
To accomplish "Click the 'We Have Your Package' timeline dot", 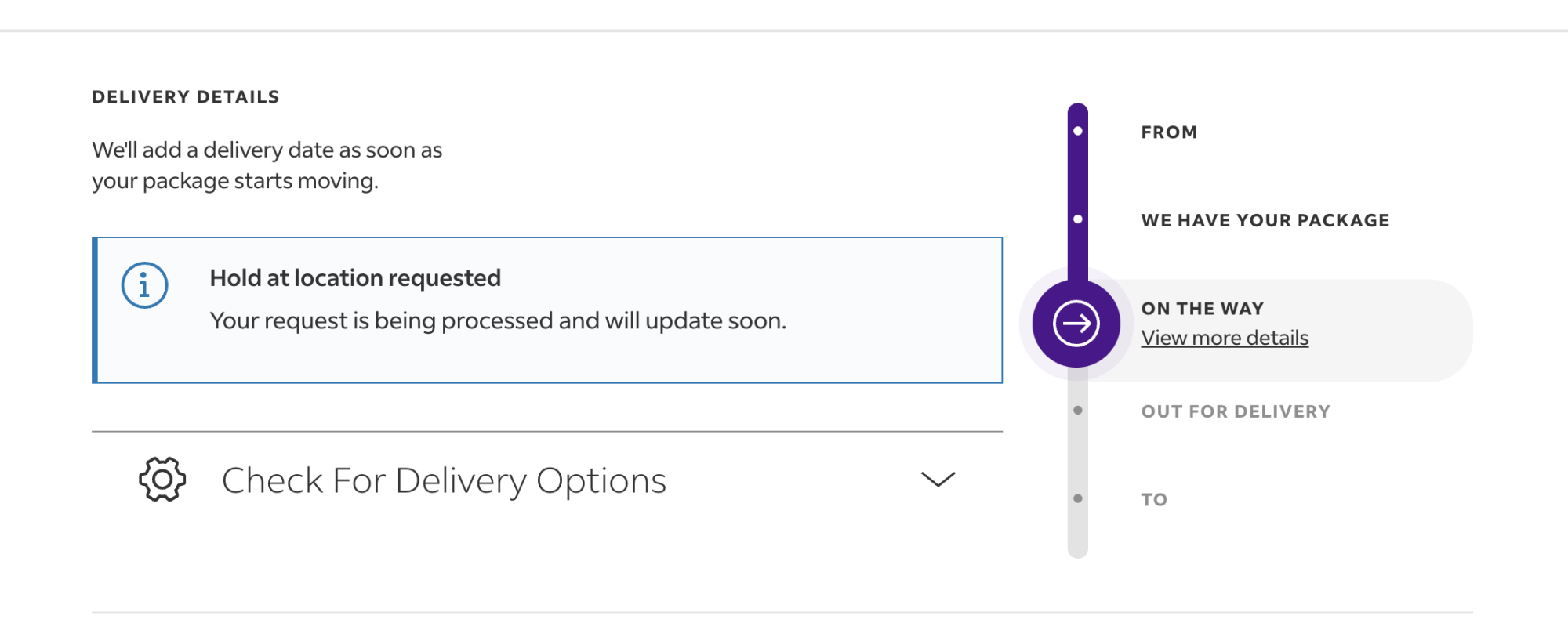I will [x=1078, y=219].
